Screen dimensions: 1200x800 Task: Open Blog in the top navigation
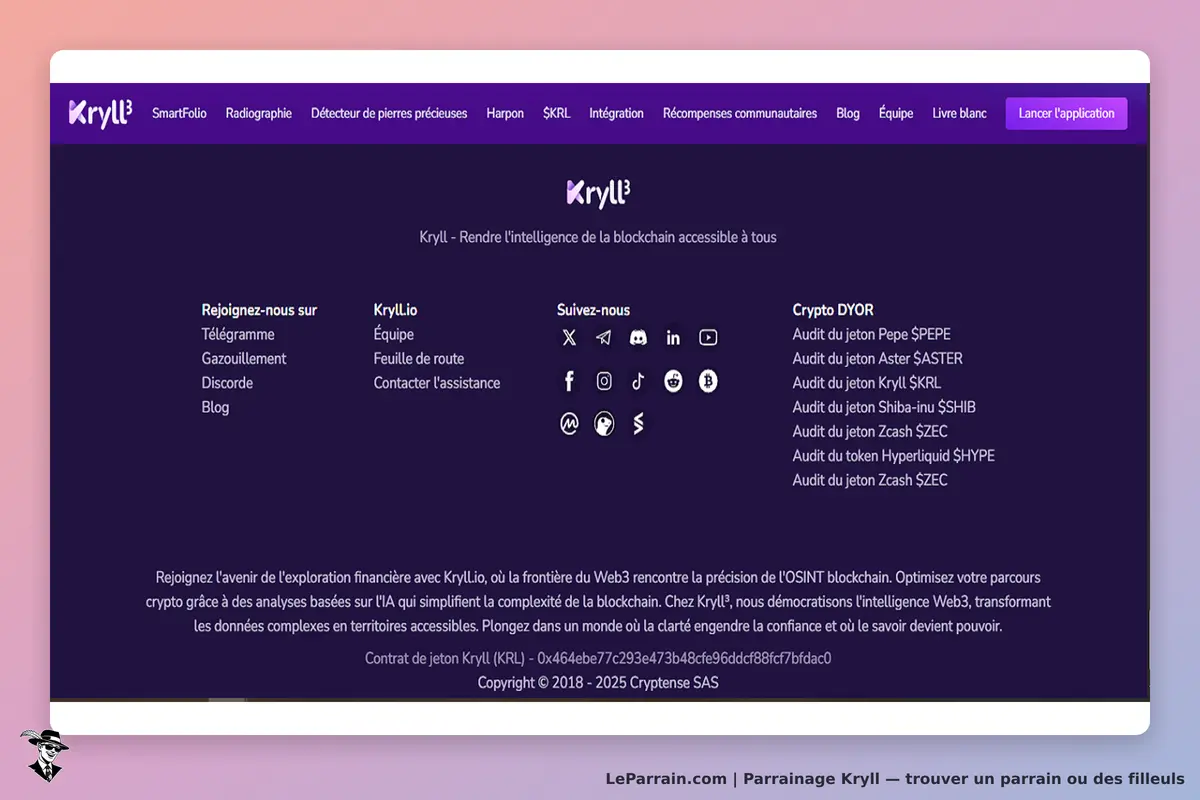click(848, 113)
